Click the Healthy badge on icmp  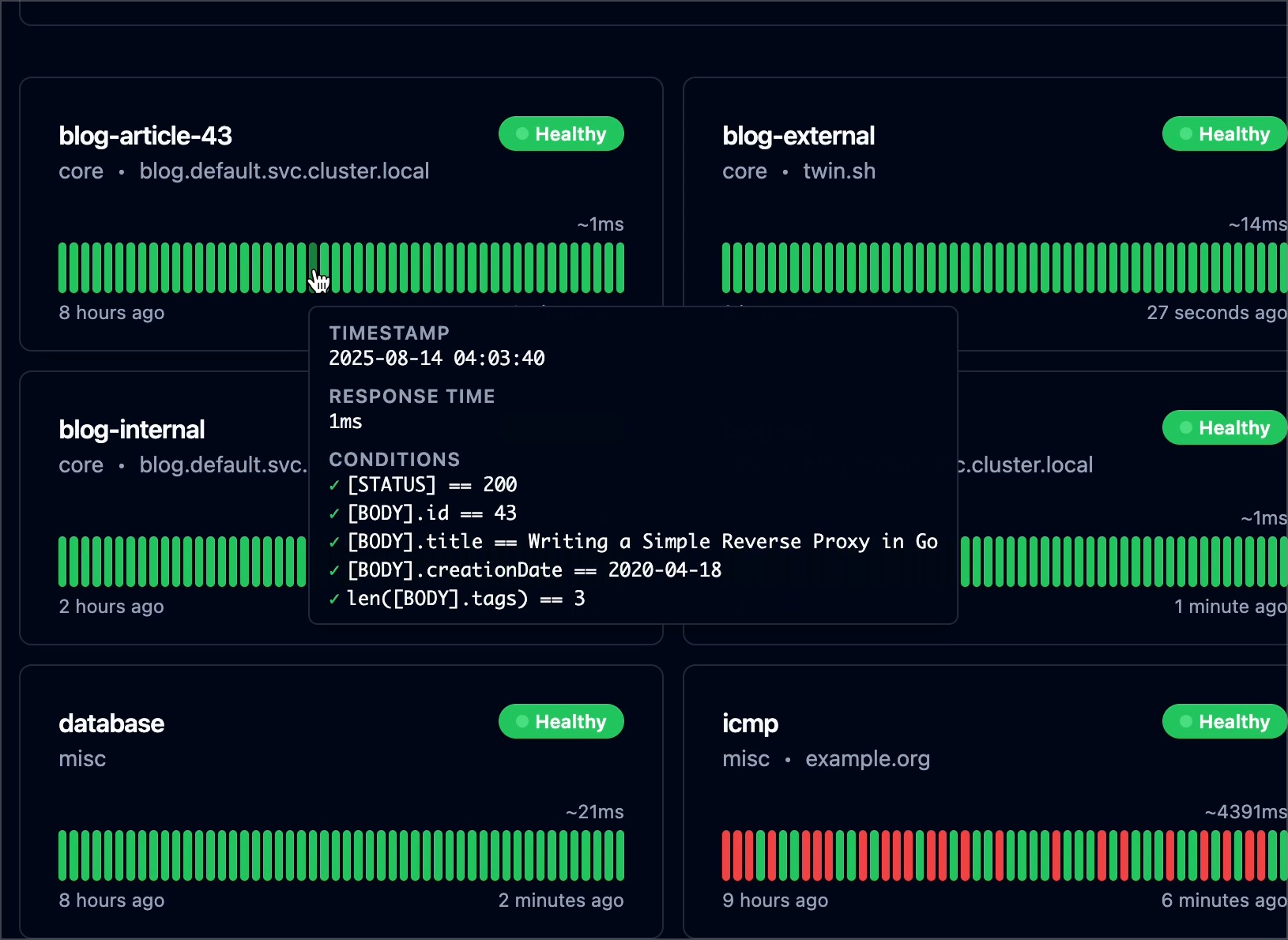[1224, 721]
